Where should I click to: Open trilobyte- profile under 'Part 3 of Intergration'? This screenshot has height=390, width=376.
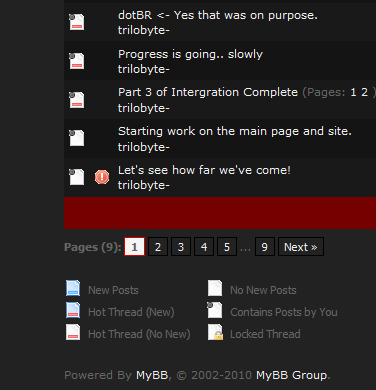[x=144, y=108]
